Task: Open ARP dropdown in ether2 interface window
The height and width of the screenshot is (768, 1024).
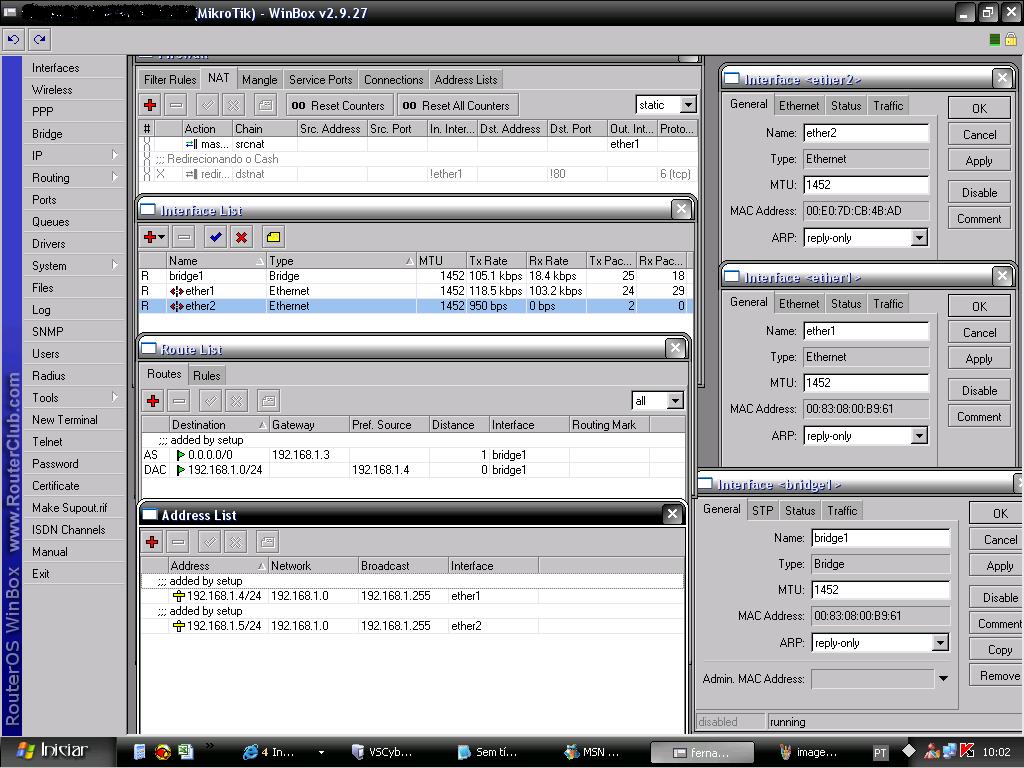Action: click(919, 238)
